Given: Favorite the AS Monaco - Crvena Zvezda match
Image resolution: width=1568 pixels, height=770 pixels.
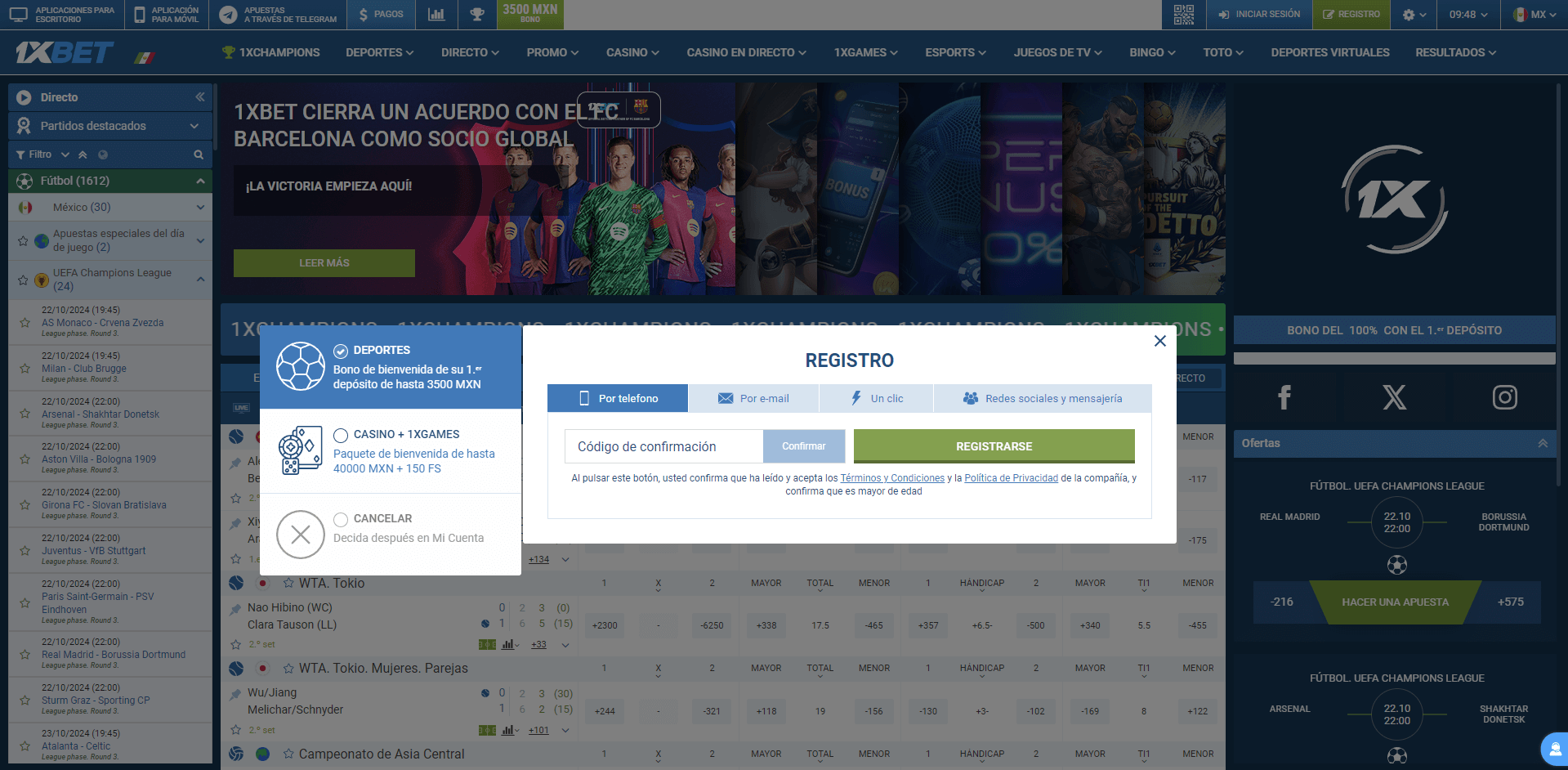Looking at the screenshot, I should point(25,323).
